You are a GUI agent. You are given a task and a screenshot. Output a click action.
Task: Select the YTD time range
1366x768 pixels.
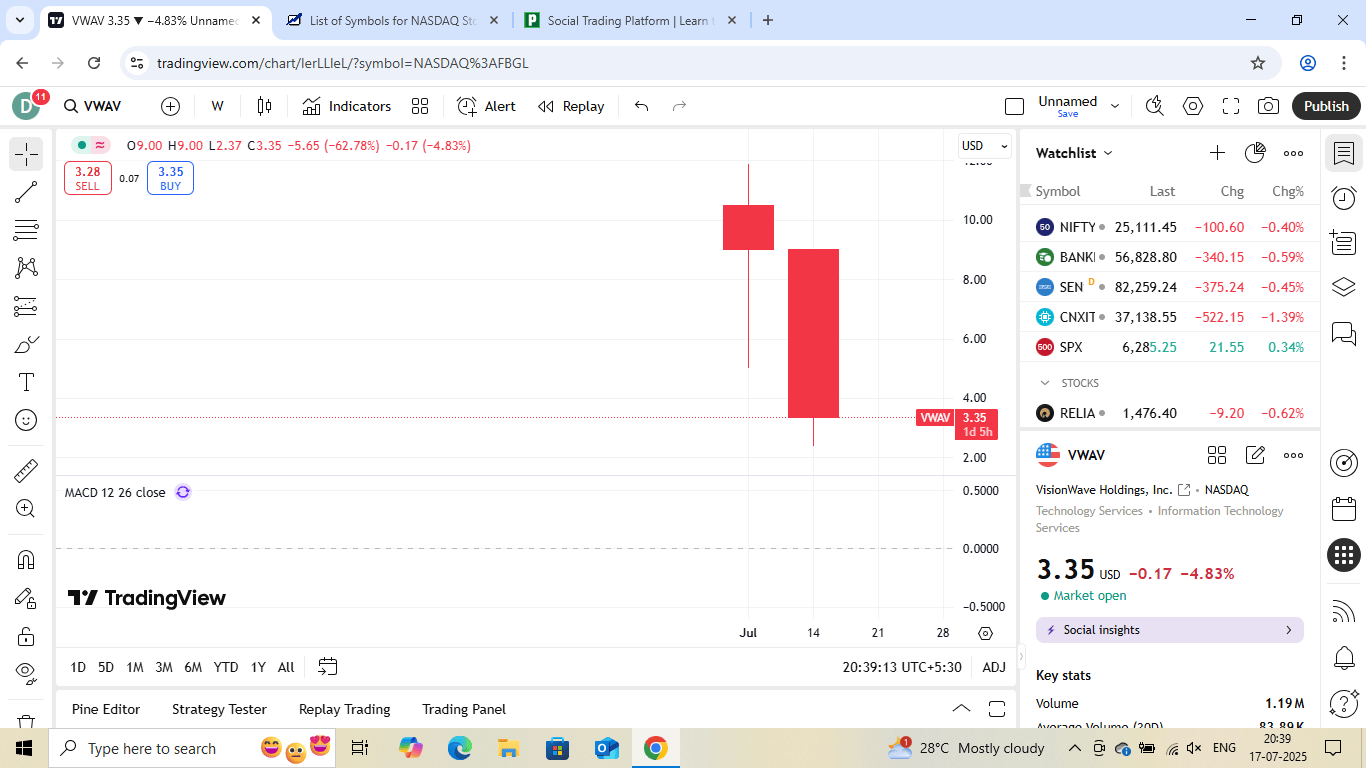click(x=226, y=667)
